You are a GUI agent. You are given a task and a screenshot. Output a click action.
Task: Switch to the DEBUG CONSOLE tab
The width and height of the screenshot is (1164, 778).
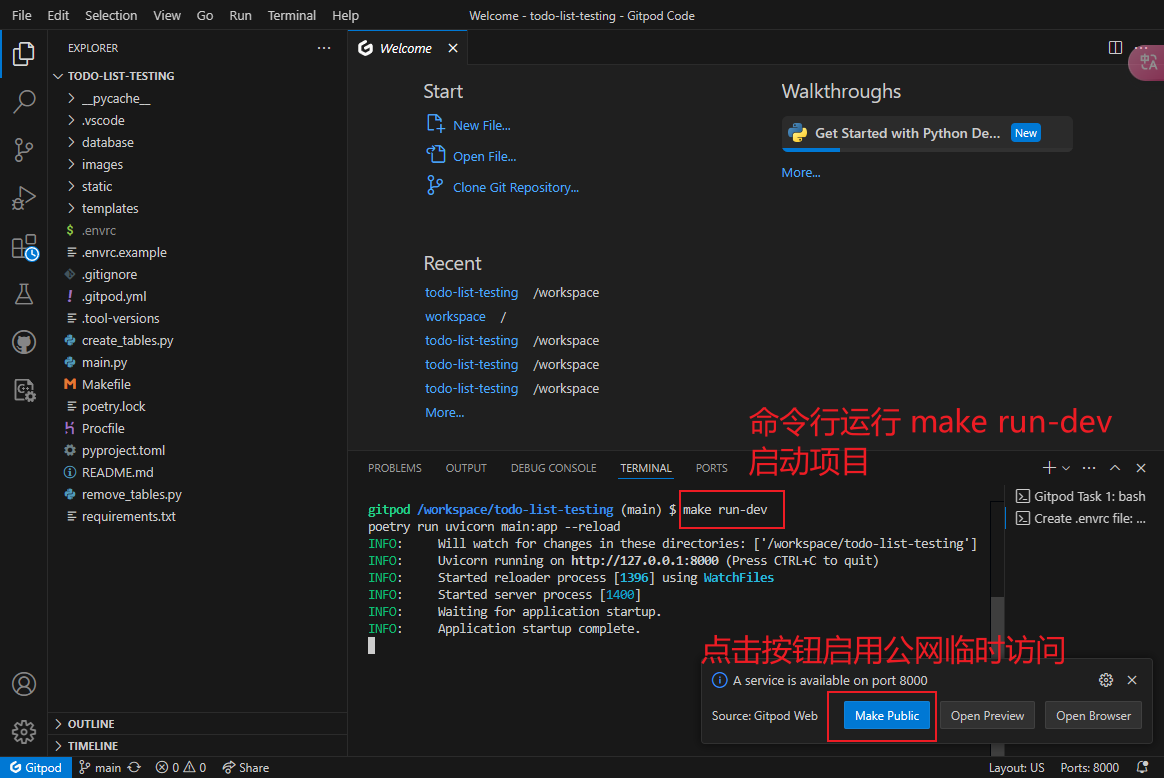coord(554,468)
